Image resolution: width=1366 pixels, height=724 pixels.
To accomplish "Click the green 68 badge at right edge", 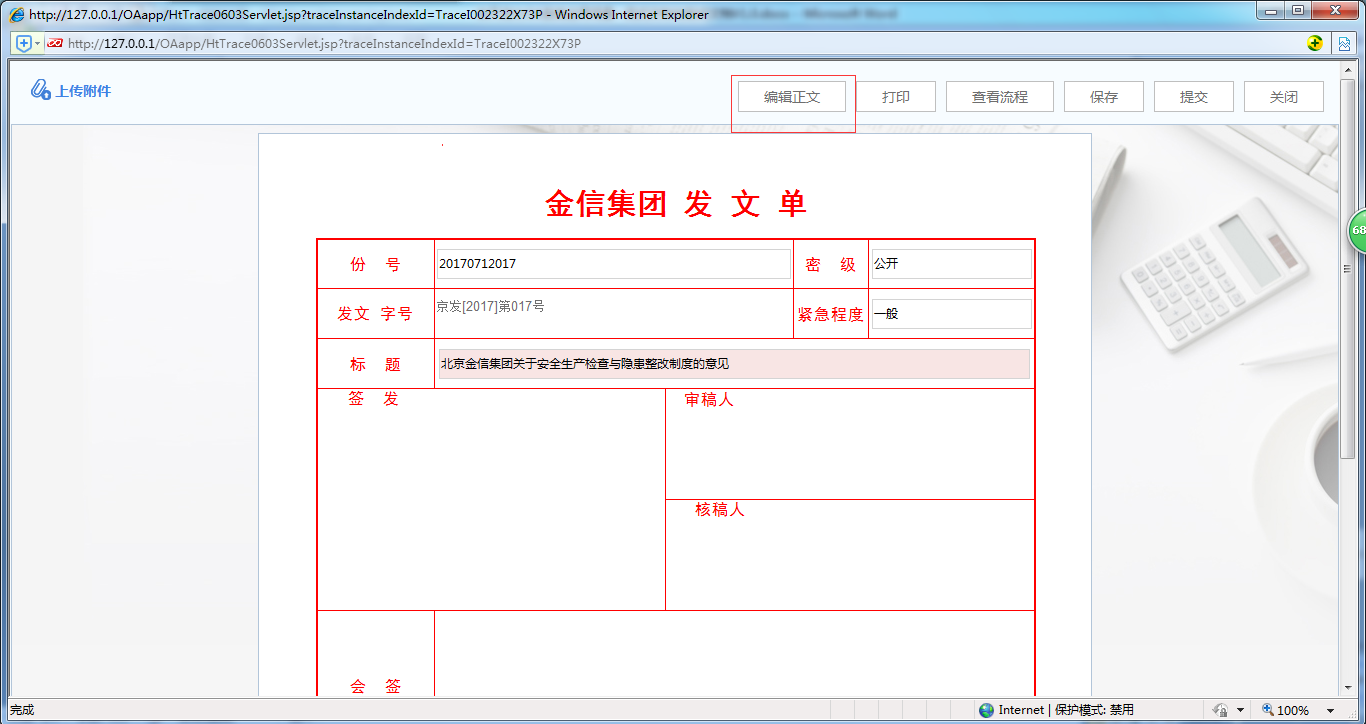I will (x=1357, y=230).
